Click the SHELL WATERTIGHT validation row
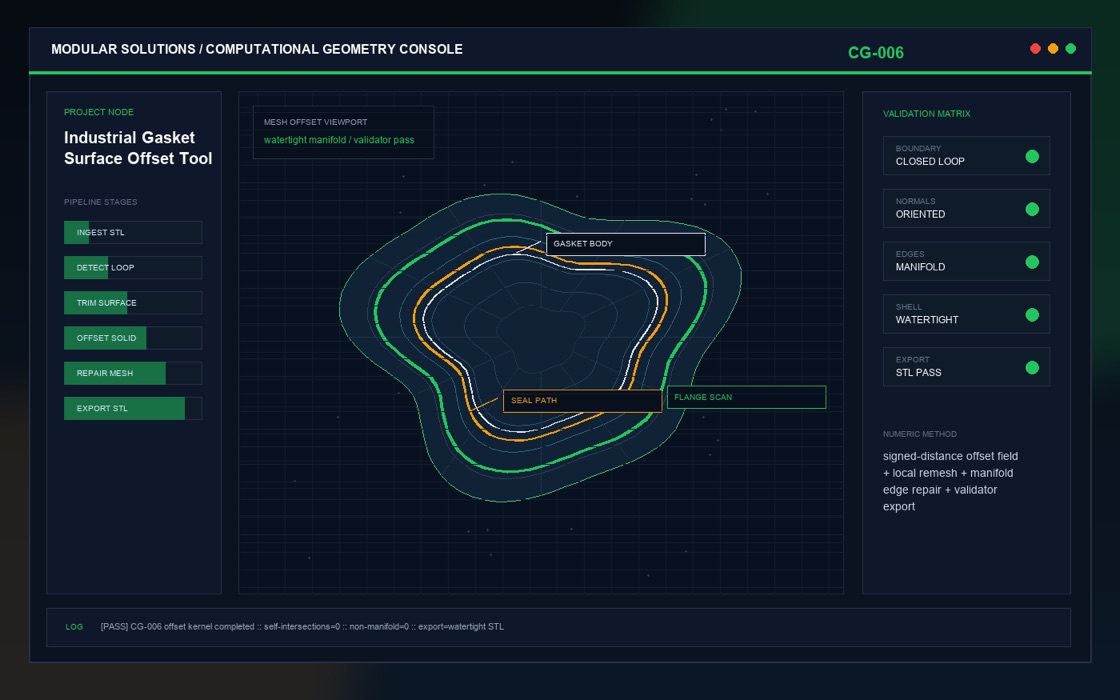Screen dimensions: 1120x700 (x=966, y=314)
